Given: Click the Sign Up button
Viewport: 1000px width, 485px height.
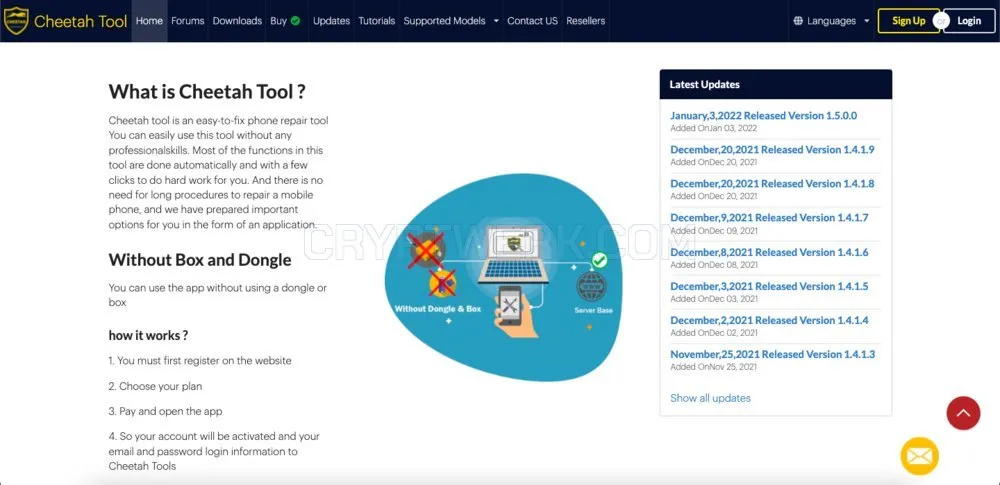Looking at the screenshot, I should (x=908, y=20).
